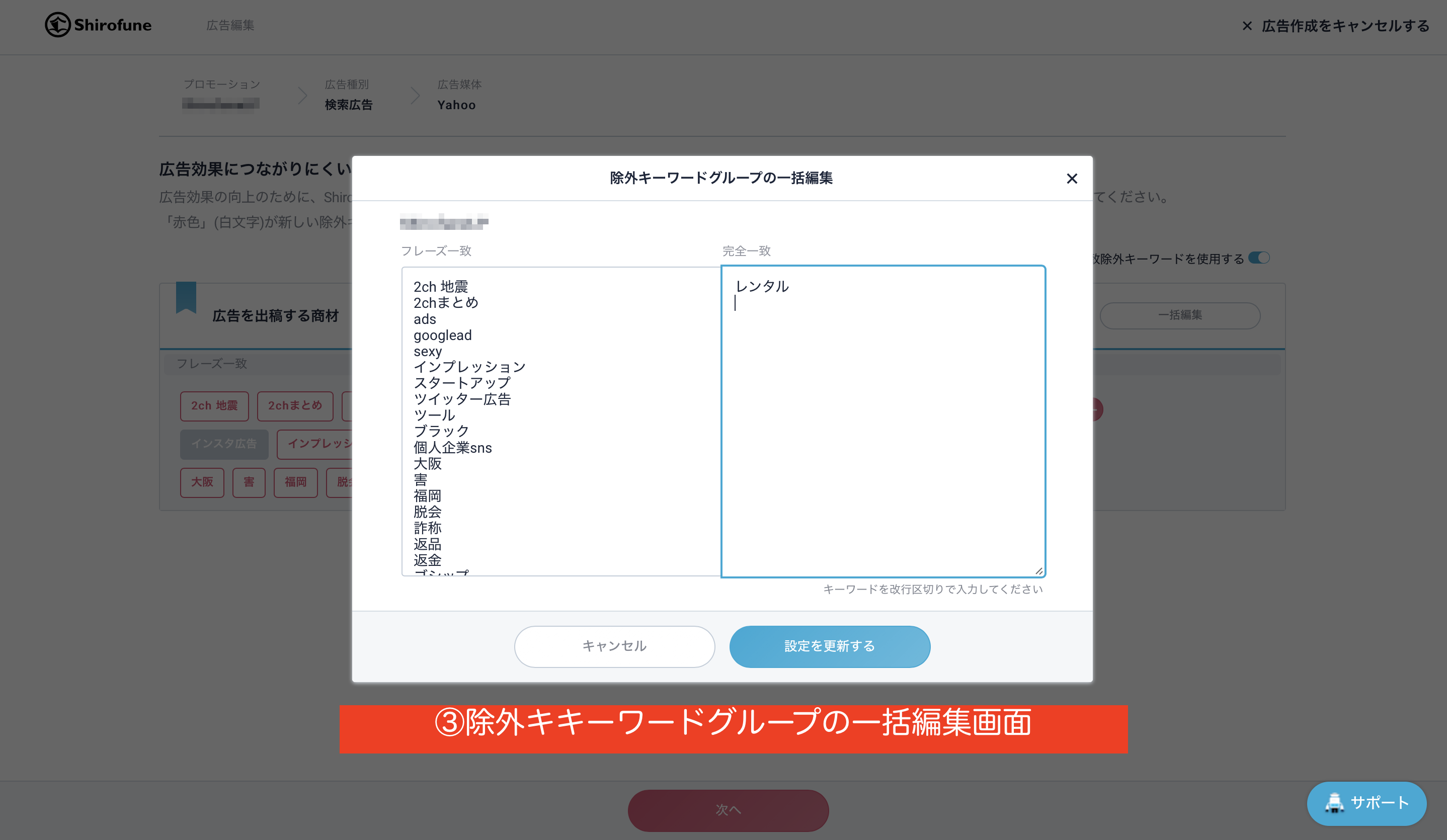
Task: Click the インプレッション line in phrase list
Action: (469, 367)
